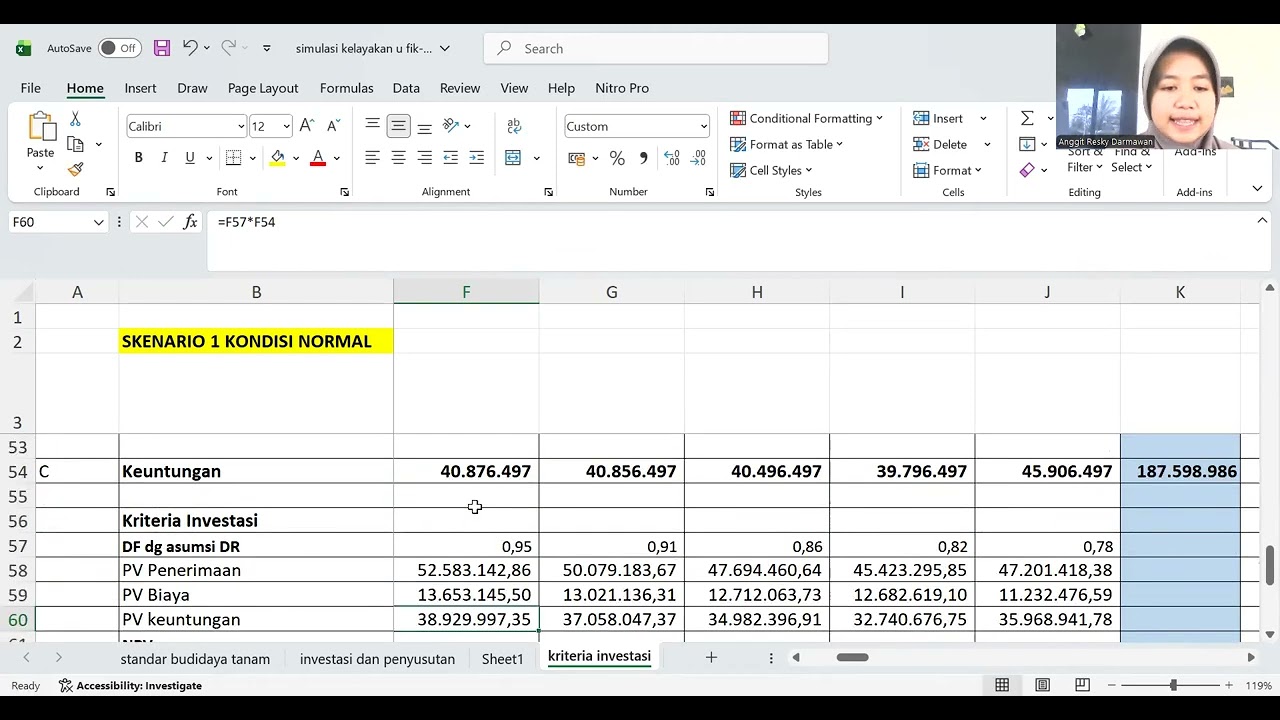
Task: Open the File menu
Action: [x=31, y=88]
